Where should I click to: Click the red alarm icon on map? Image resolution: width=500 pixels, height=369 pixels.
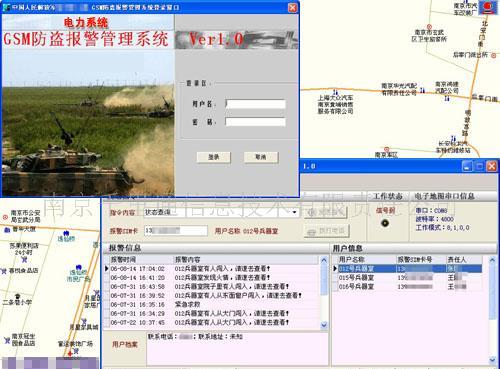click(488, 7)
